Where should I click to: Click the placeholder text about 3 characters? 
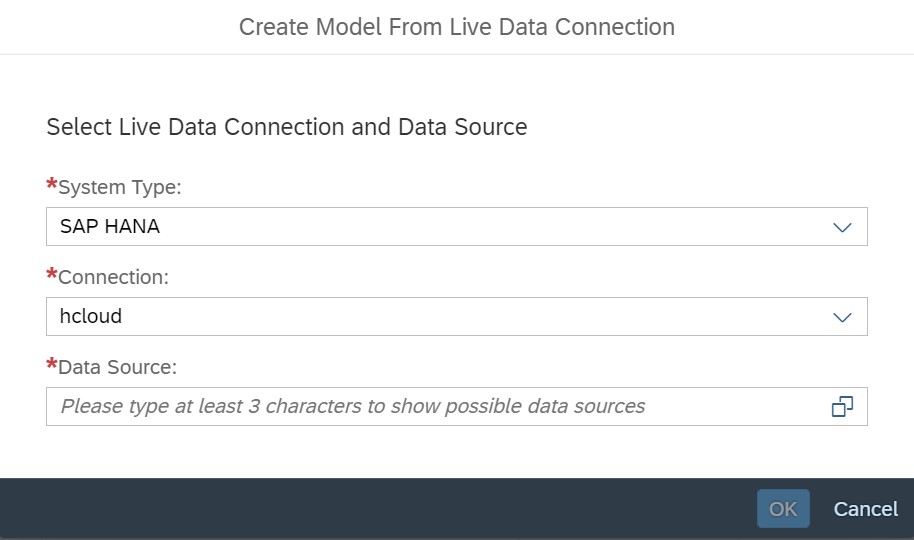353,406
